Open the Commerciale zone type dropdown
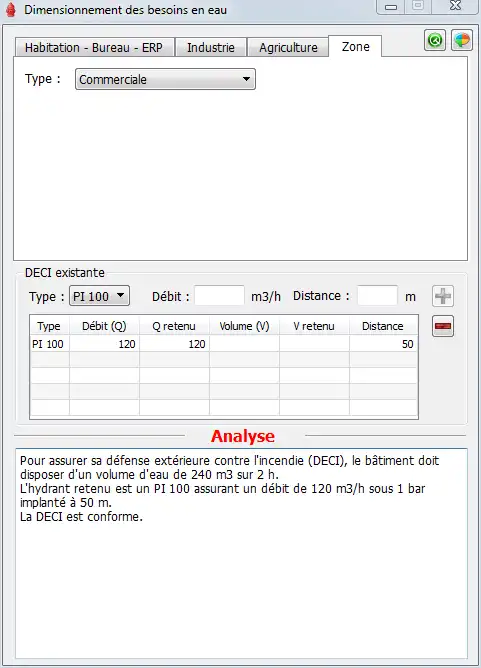The height and width of the screenshot is (668, 481). [165, 79]
